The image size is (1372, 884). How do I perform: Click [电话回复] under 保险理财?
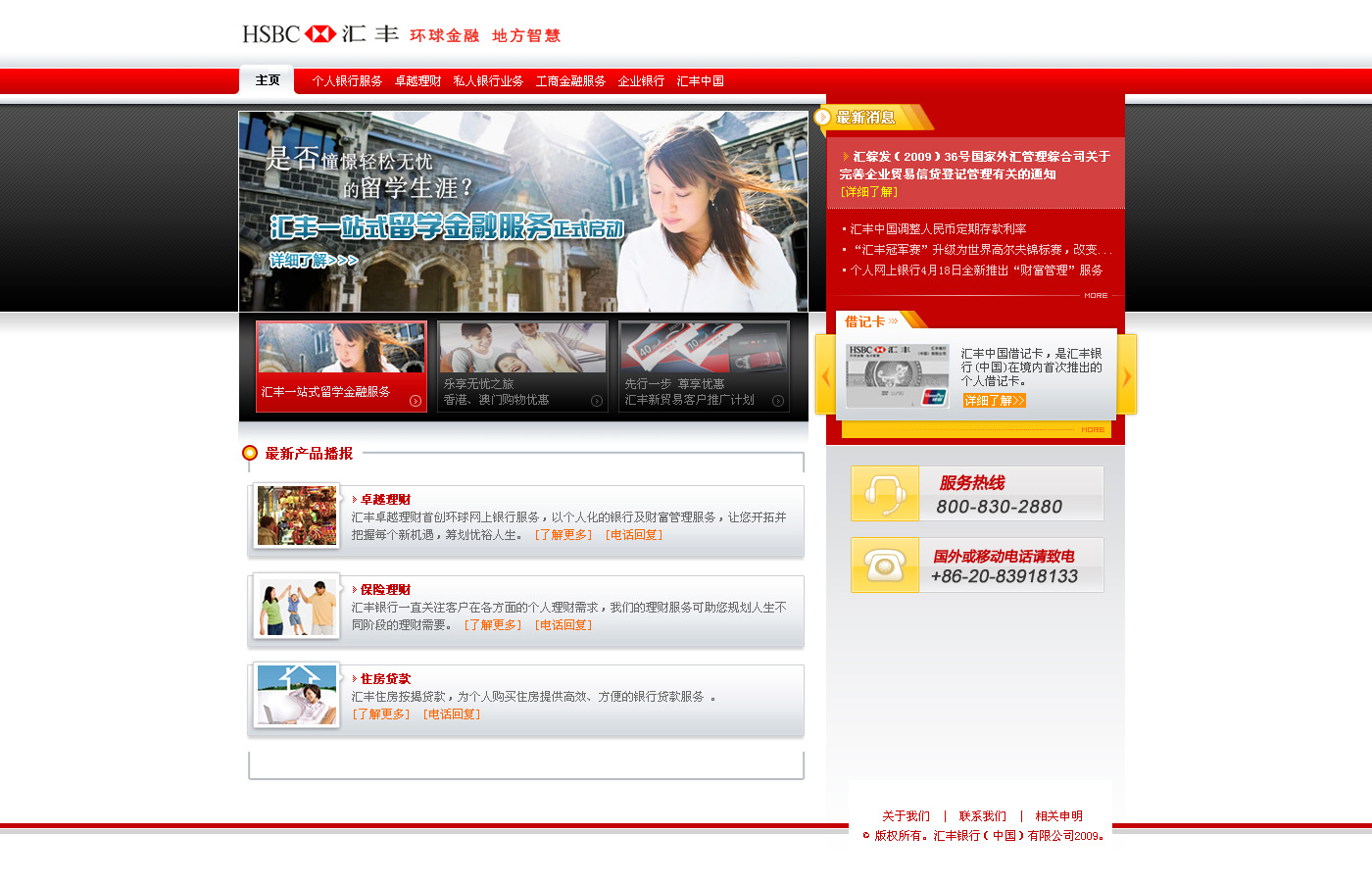563,625
